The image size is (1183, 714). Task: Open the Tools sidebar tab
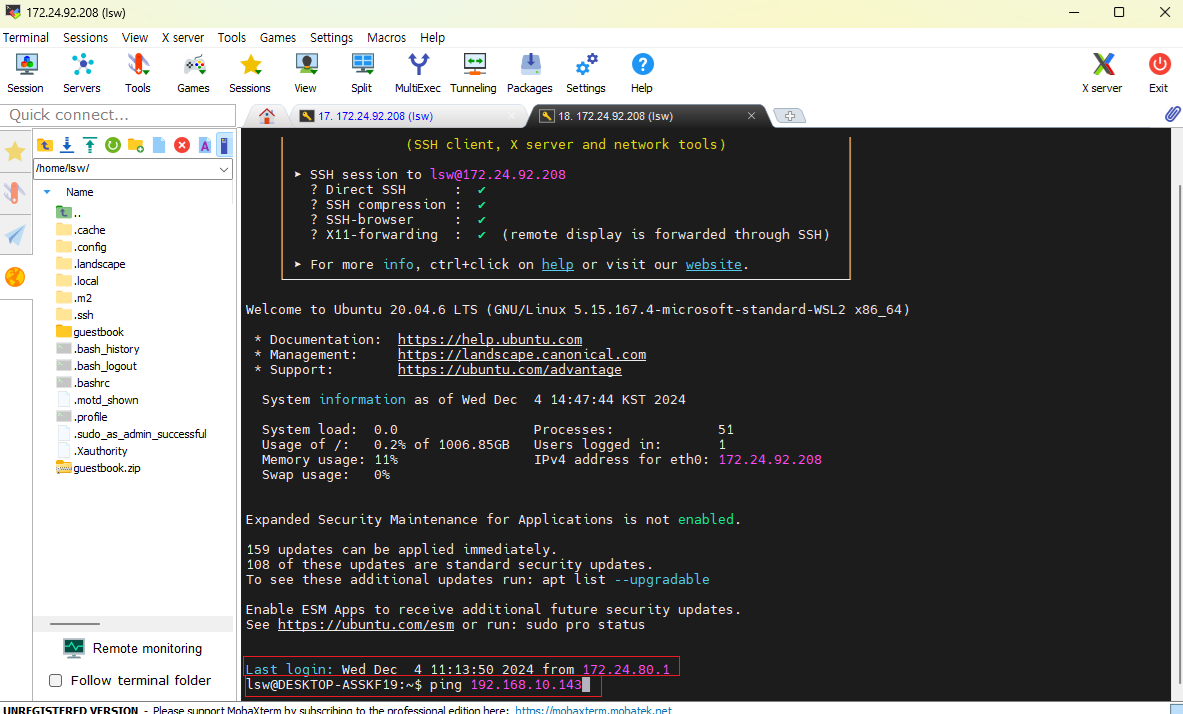[x=15, y=192]
